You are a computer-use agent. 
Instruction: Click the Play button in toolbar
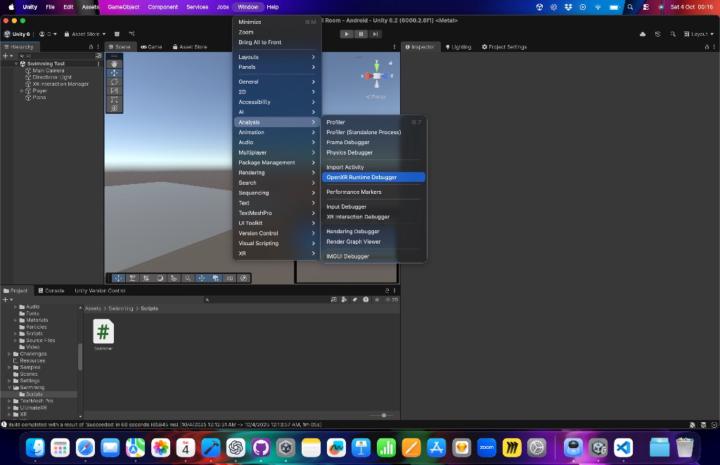[346, 33]
